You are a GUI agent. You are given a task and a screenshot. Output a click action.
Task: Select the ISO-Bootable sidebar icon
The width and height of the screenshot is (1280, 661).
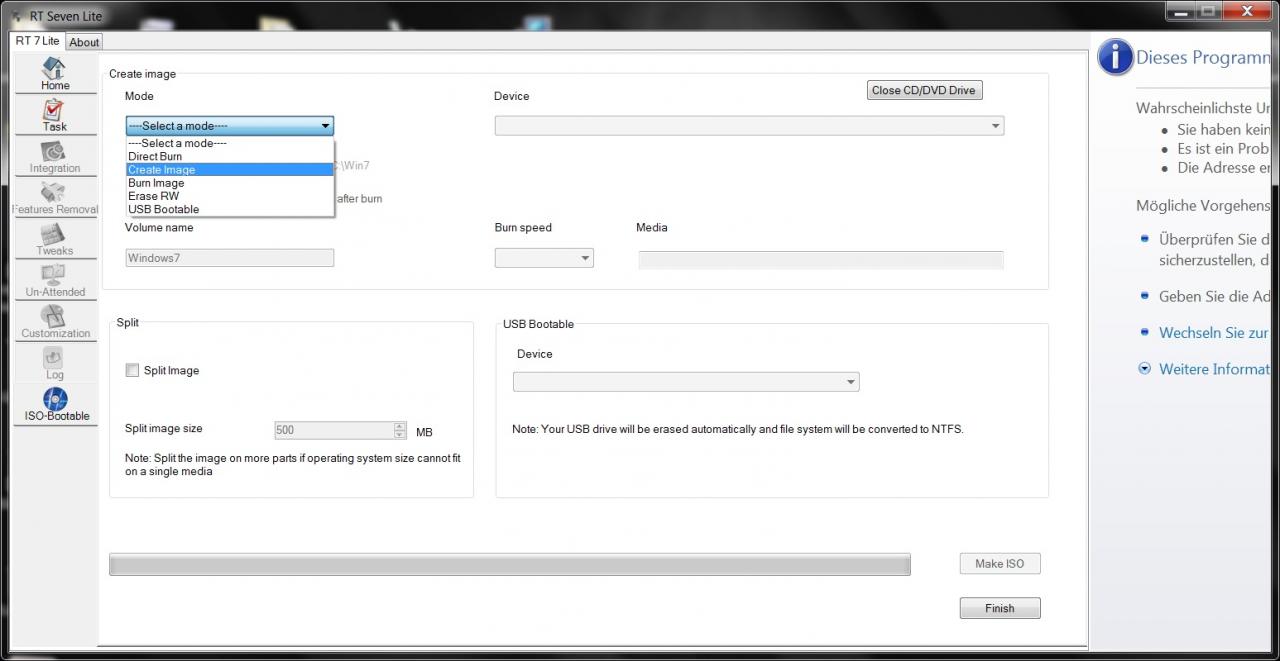55,405
